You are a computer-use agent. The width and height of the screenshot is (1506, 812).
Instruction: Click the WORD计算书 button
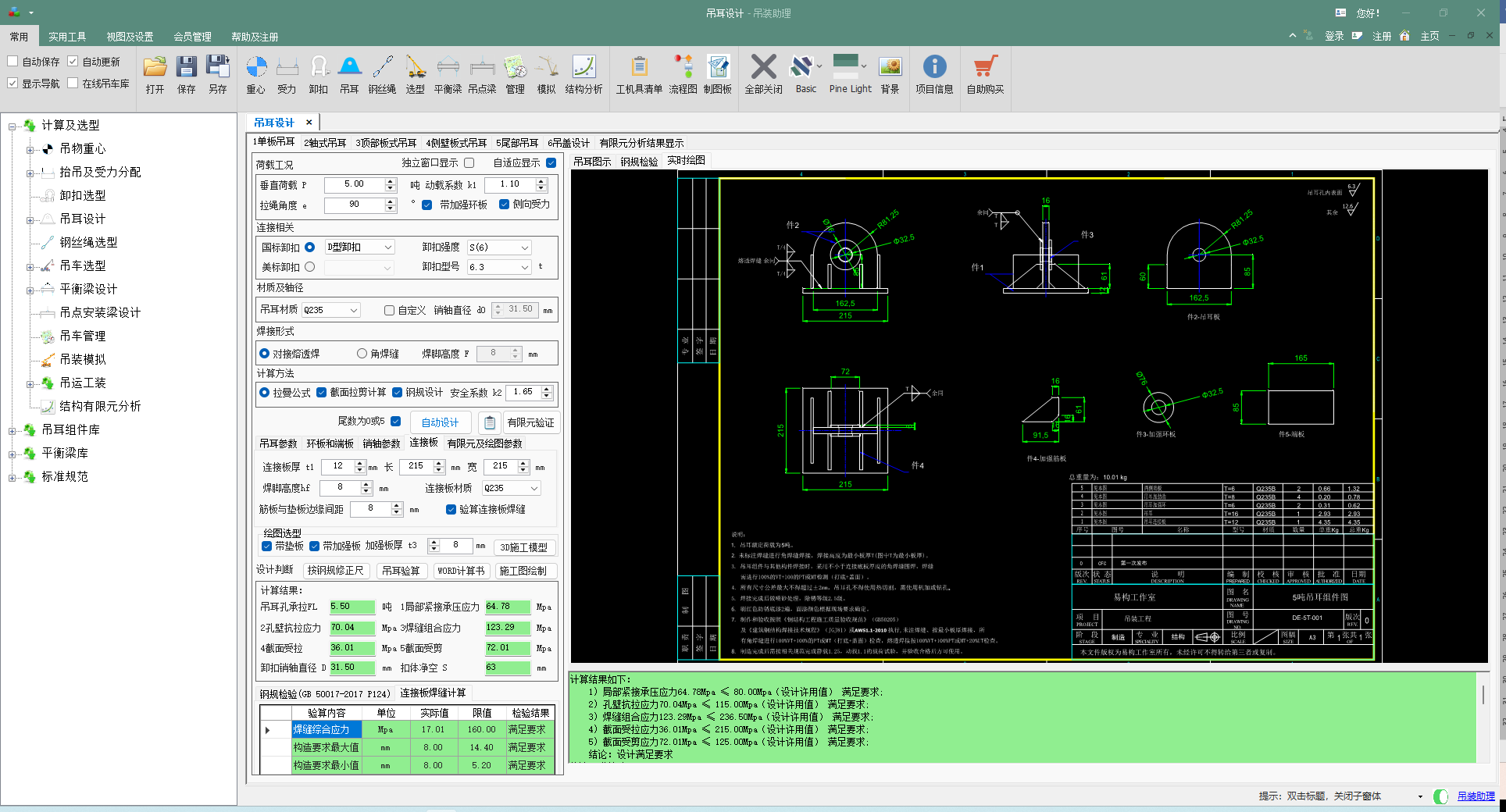pos(461,571)
